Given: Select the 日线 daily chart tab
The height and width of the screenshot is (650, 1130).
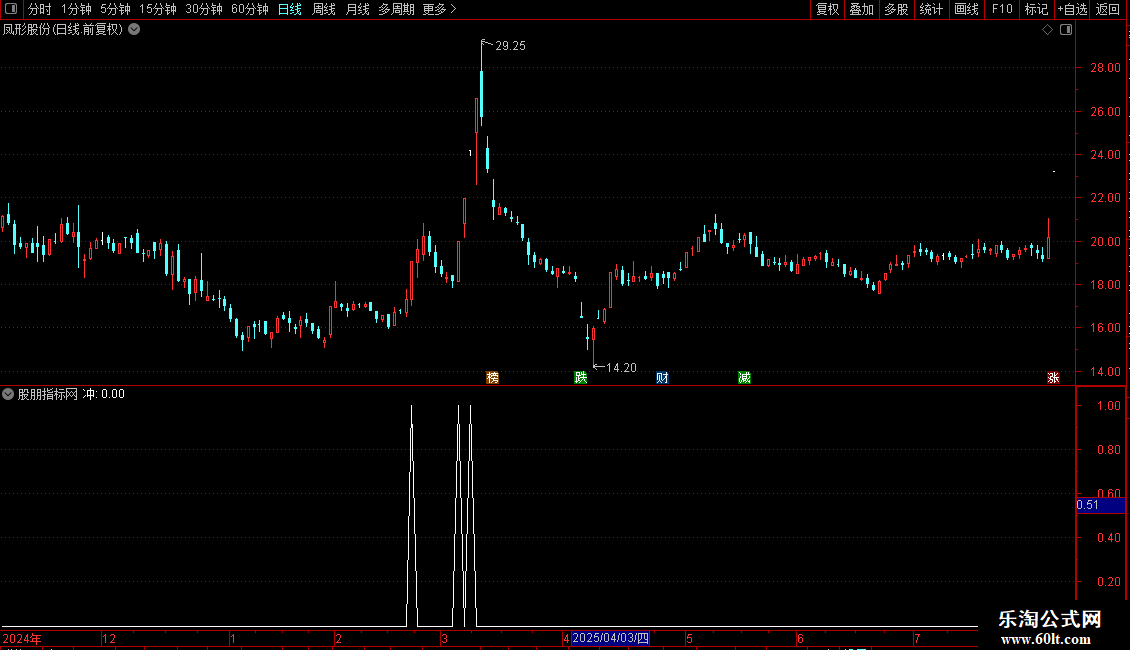Looking at the screenshot, I should coord(290,9).
